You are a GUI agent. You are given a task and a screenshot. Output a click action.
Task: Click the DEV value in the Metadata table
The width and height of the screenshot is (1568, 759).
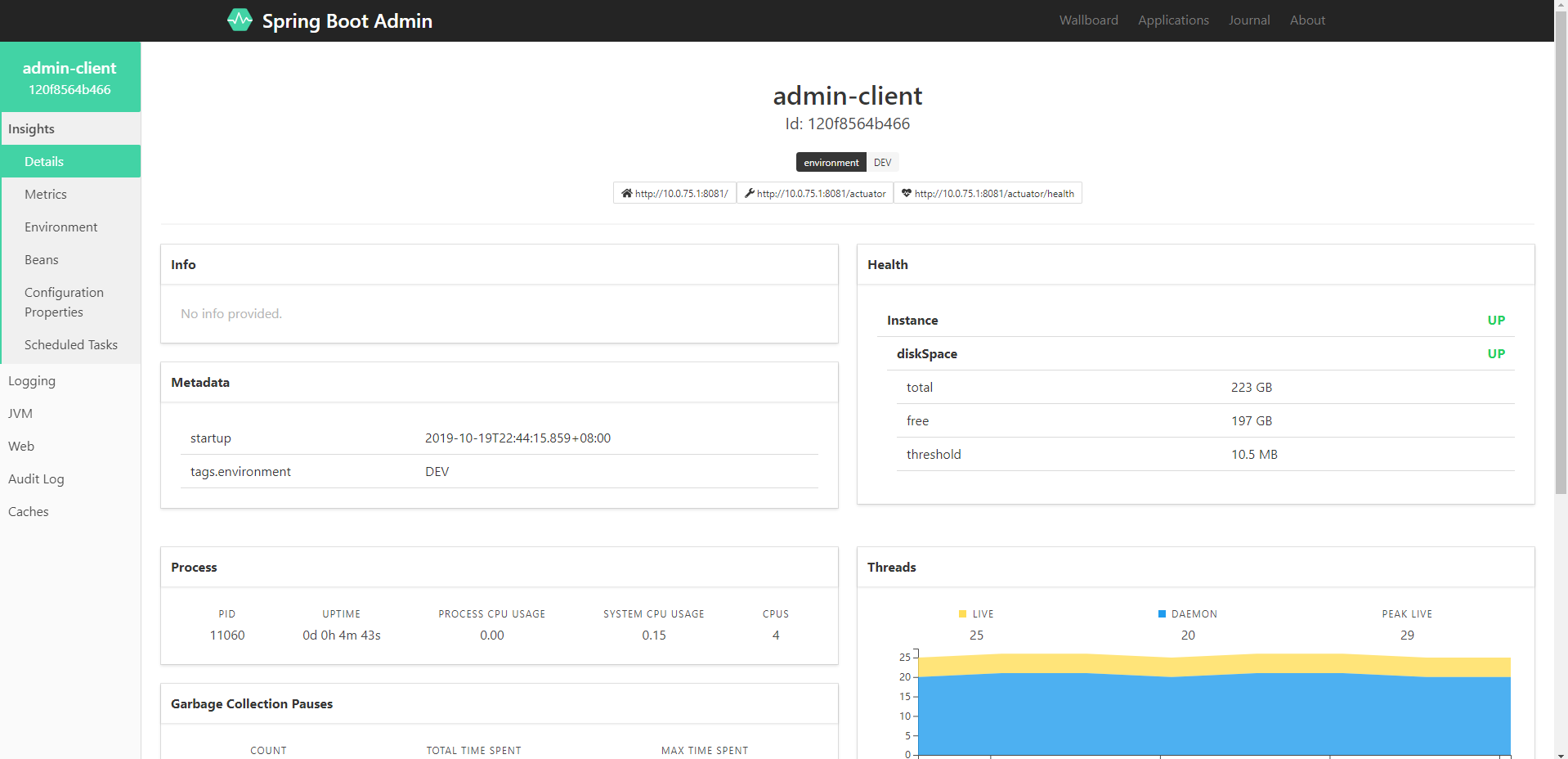tap(437, 471)
